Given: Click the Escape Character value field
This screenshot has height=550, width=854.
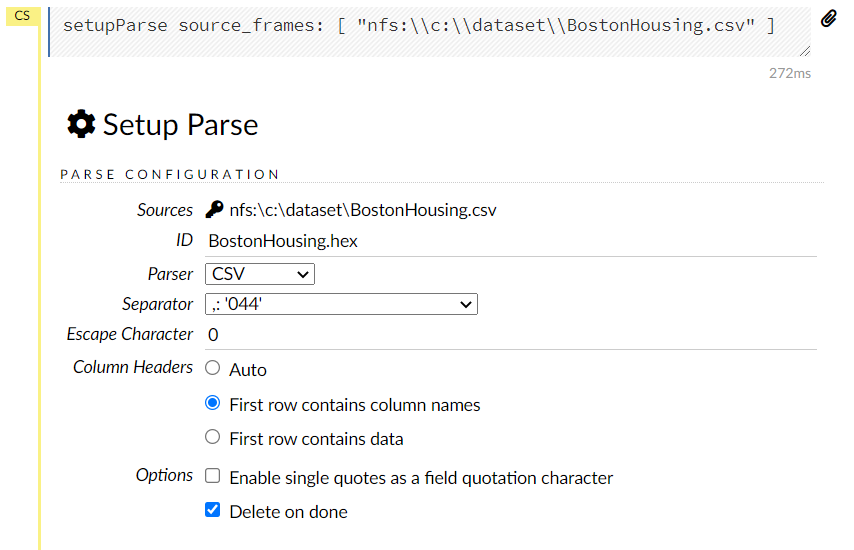Looking at the screenshot, I should (214, 335).
